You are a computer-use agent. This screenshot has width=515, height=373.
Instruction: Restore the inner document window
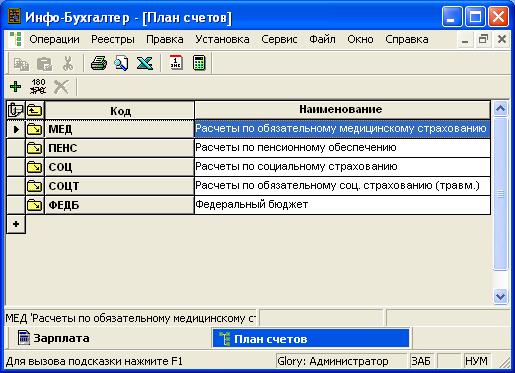tap(483, 40)
